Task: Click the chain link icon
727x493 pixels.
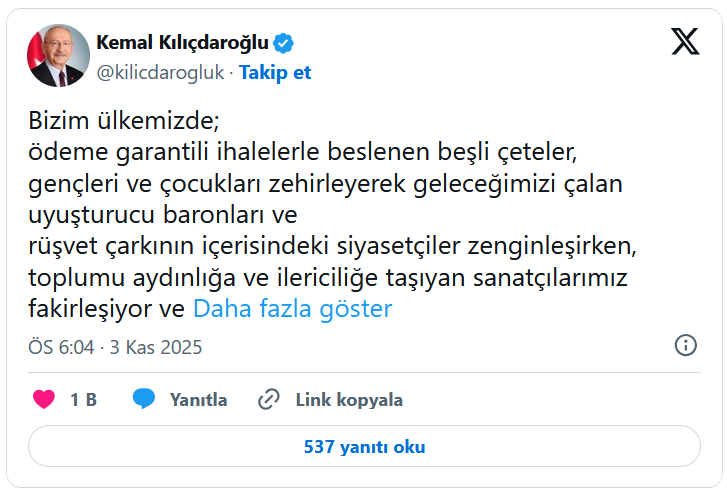Action: [268, 400]
